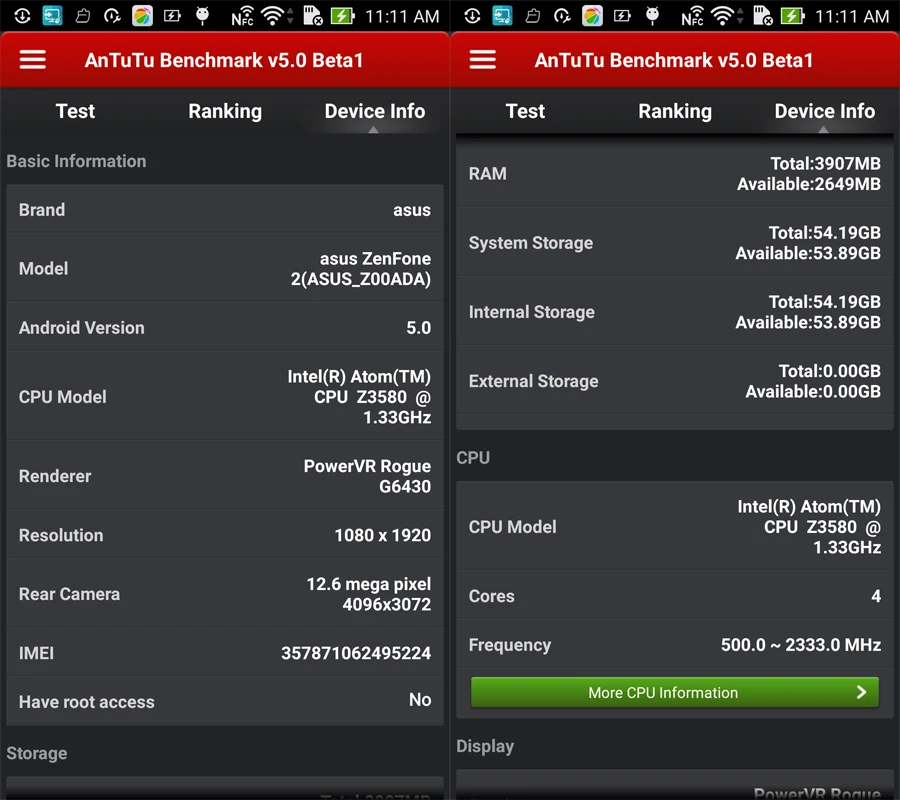The width and height of the screenshot is (900, 800).
Task: Tap AnTuTu Benchmark v5.0 Beta1 title, left screen
Action: pos(224,60)
